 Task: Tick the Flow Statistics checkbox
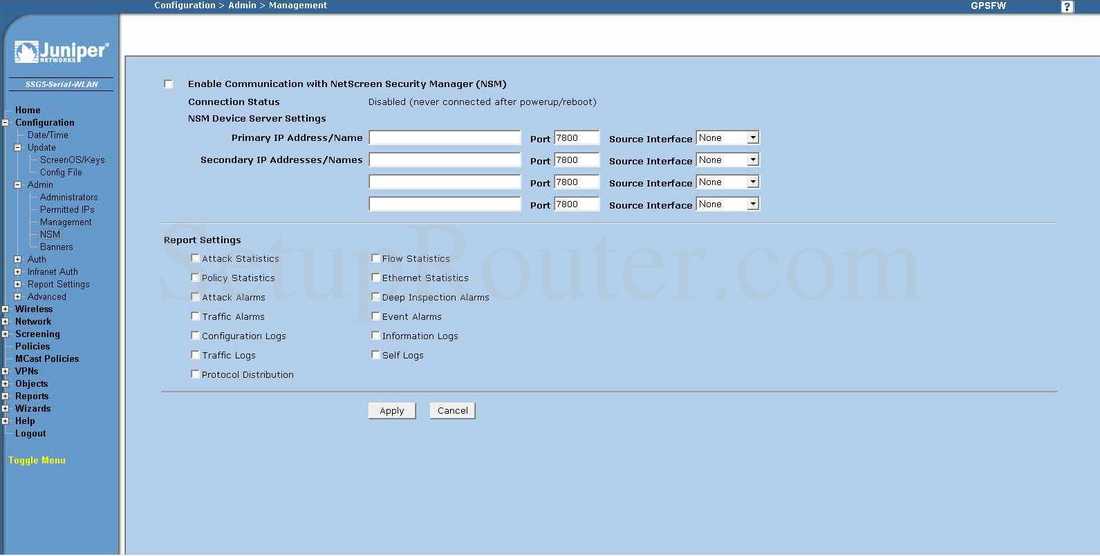tap(375, 259)
